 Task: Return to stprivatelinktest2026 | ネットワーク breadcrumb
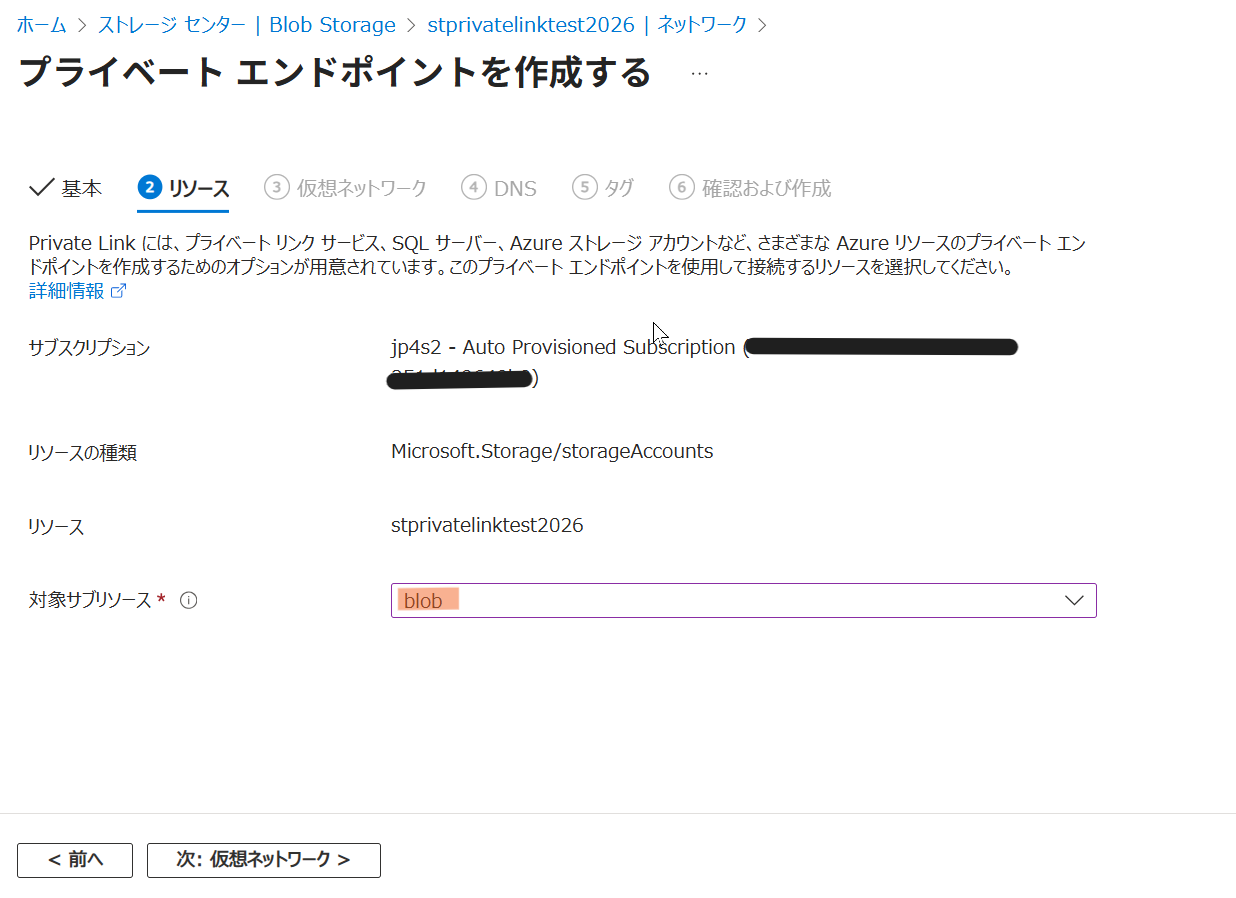(x=586, y=25)
